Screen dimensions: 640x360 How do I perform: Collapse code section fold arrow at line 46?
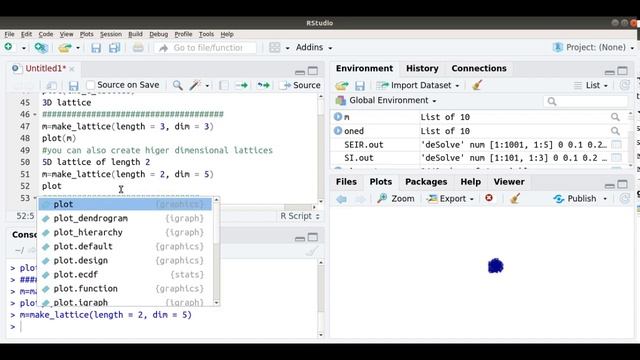[35, 115]
